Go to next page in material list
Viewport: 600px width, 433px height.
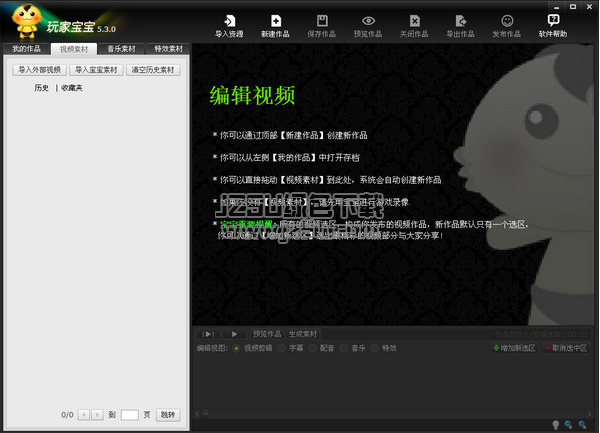pos(98,415)
